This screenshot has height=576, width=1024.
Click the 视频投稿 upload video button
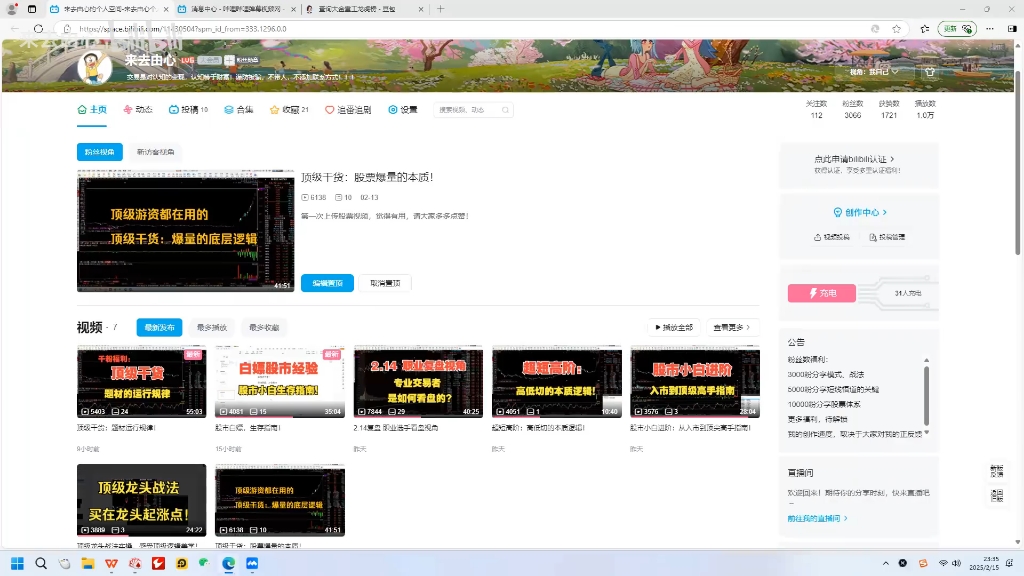pos(831,237)
